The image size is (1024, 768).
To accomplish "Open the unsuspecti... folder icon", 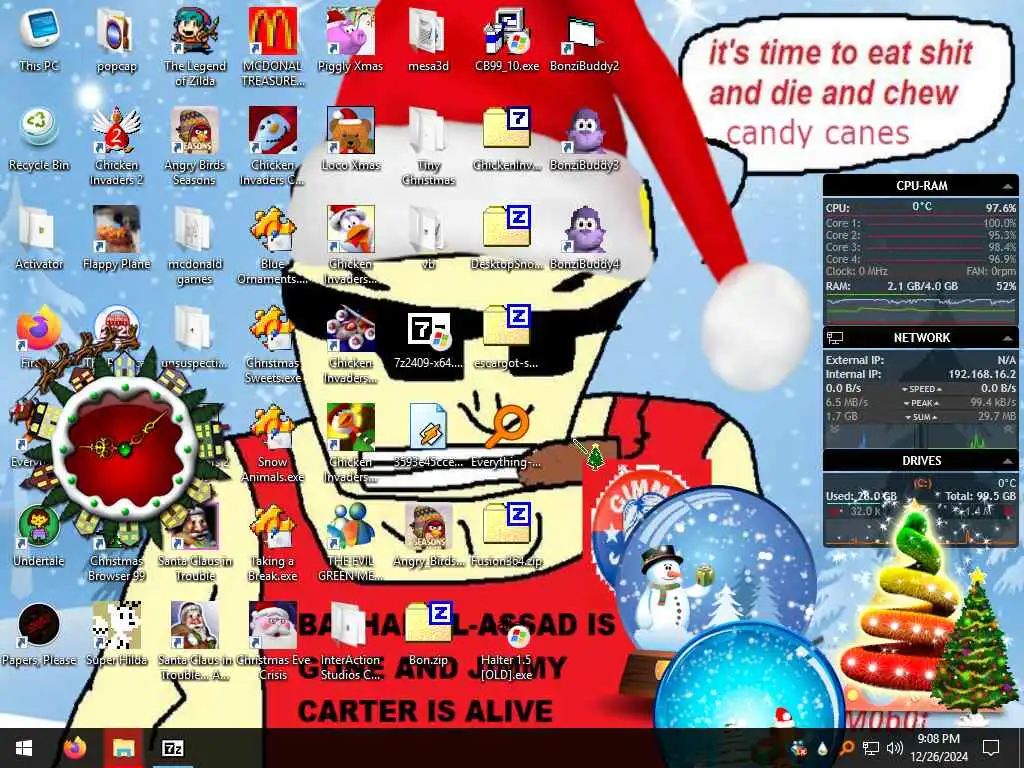I will [x=195, y=337].
